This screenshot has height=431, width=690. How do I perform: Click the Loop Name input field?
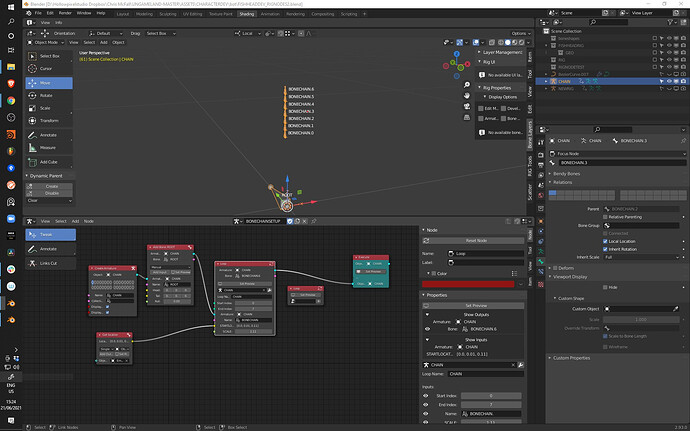(486, 374)
